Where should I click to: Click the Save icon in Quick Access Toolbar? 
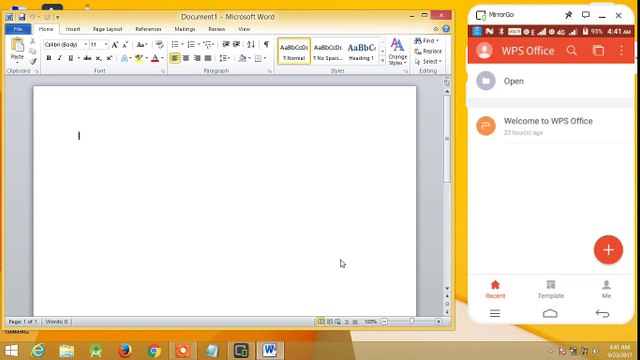(22, 17)
